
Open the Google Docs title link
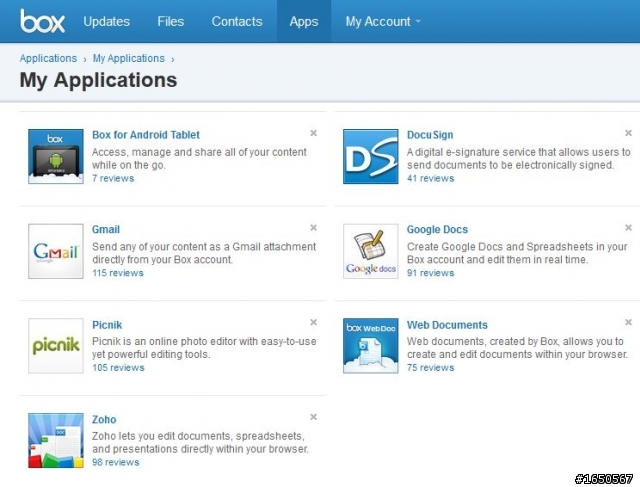click(x=437, y=229)
